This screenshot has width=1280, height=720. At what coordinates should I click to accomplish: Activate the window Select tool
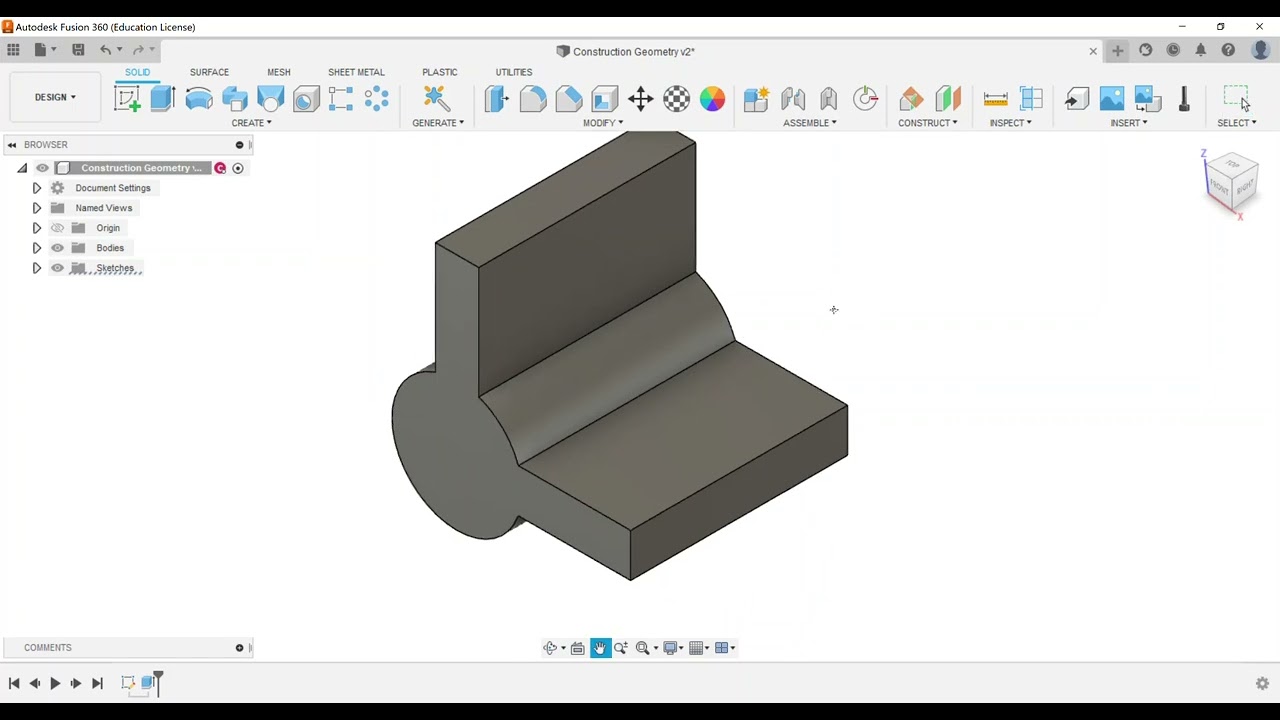pos(1237,98)
